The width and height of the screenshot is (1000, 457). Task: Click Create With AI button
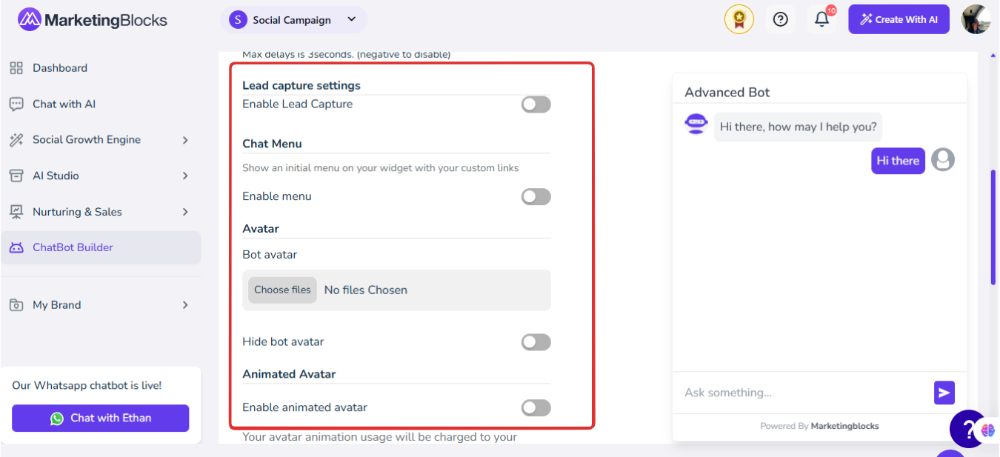point(899,19)
